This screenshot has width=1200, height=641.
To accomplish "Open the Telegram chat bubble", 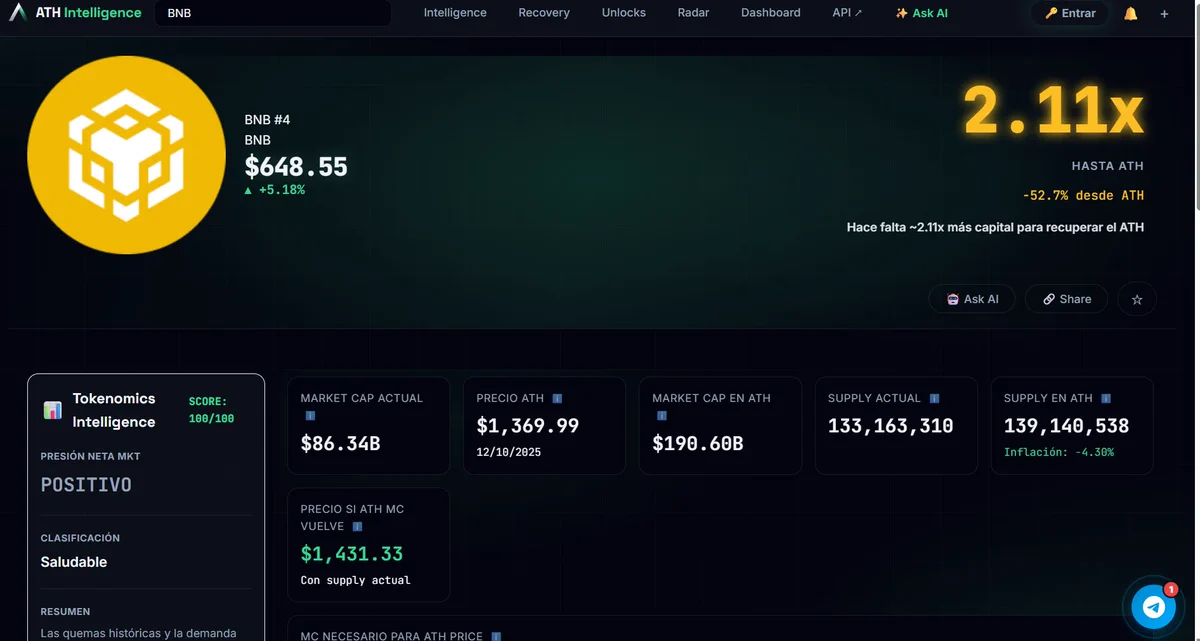I will [1153, 606].
